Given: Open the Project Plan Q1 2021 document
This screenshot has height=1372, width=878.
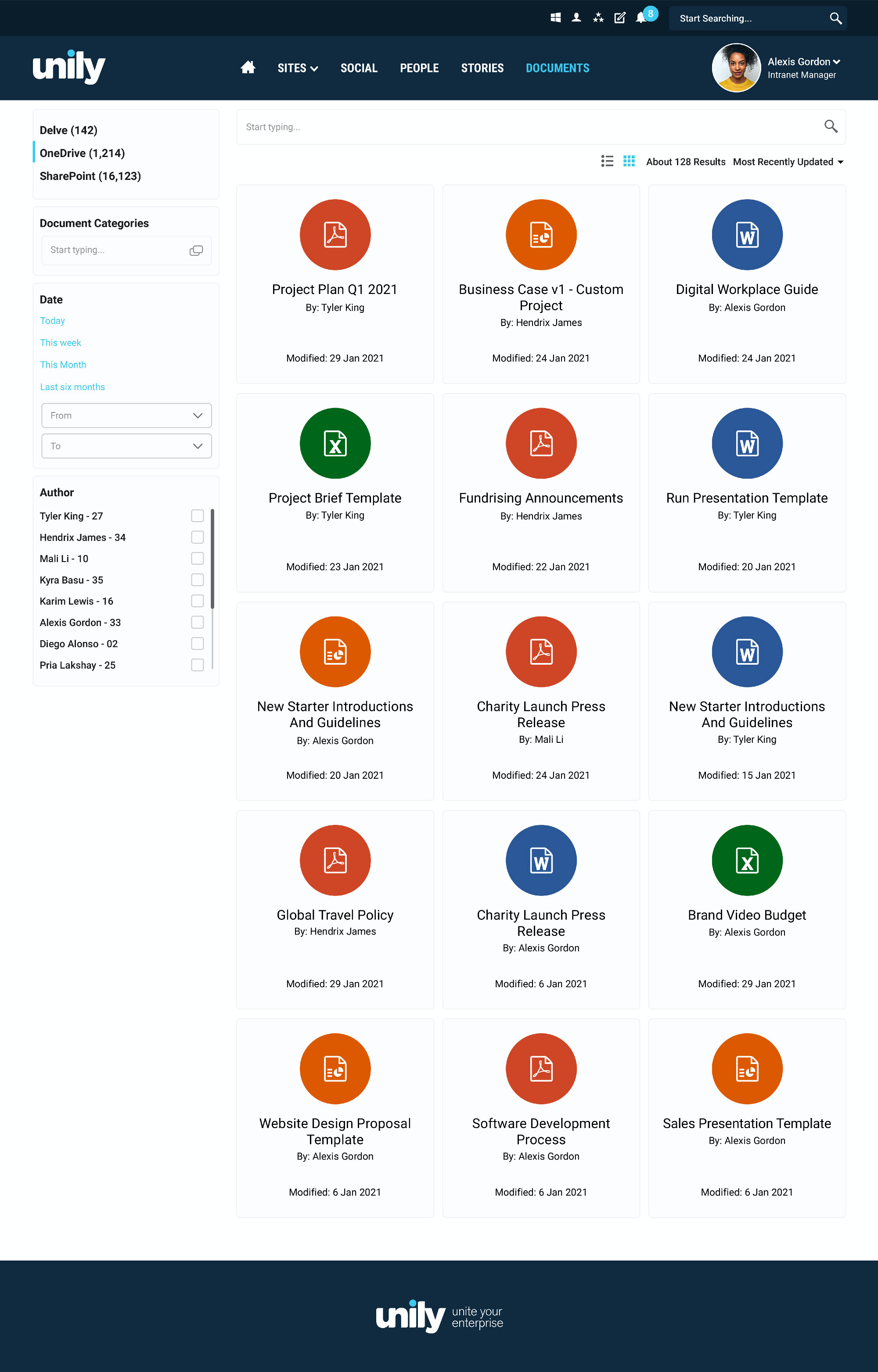Looking at the screenshot, I should tap(335, 290).
